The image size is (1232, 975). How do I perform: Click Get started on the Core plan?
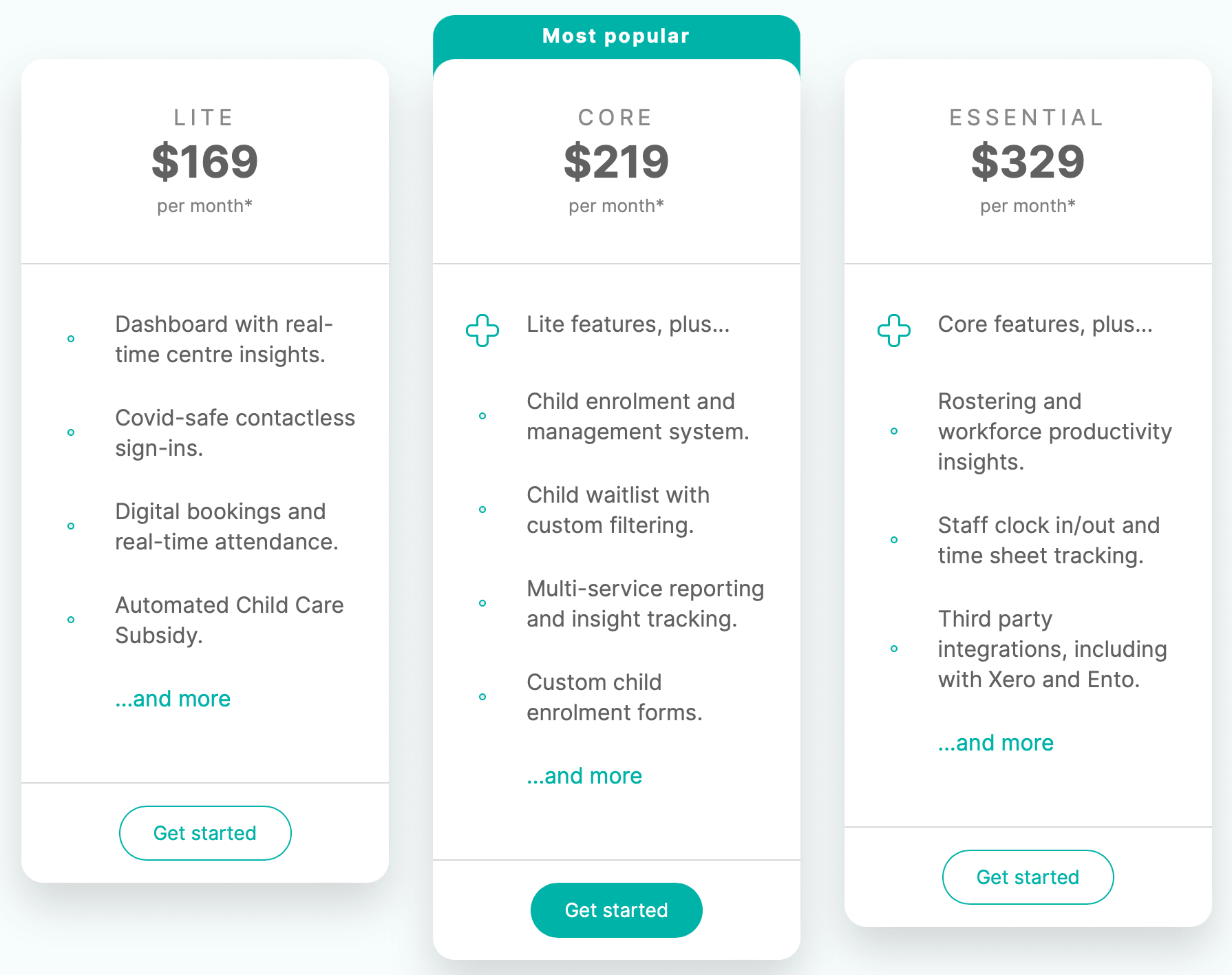point(616,910)
